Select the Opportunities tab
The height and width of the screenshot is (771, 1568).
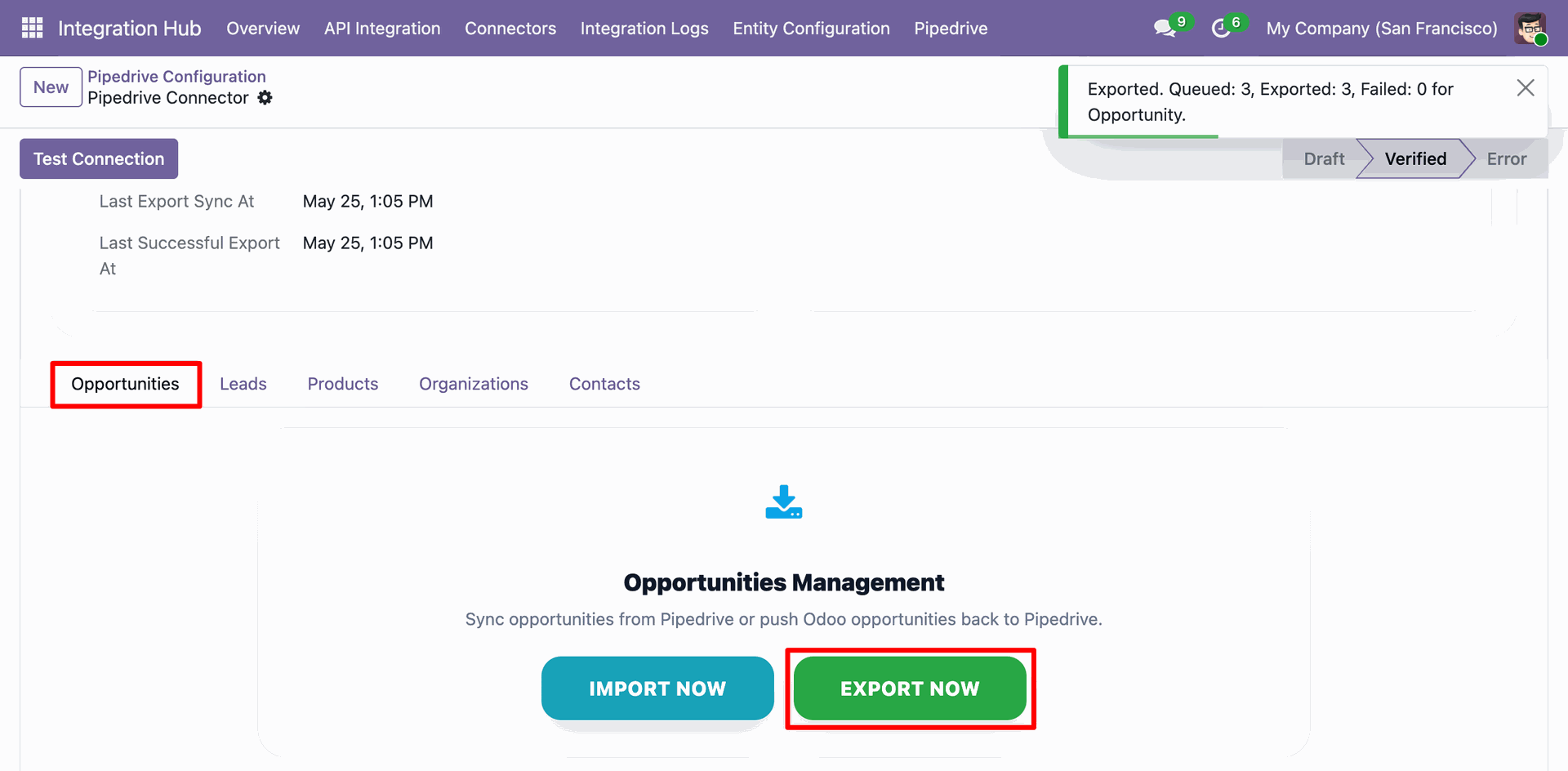[x=125, y=384]
